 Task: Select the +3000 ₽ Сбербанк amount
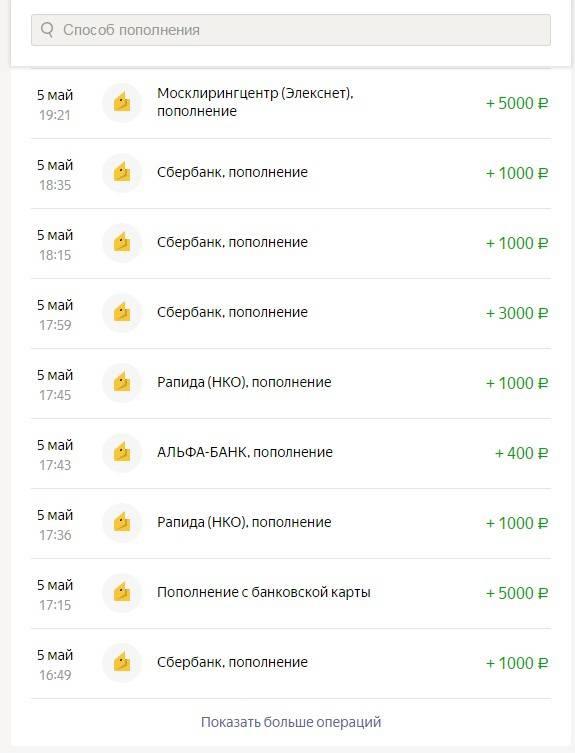click(517, 313)
